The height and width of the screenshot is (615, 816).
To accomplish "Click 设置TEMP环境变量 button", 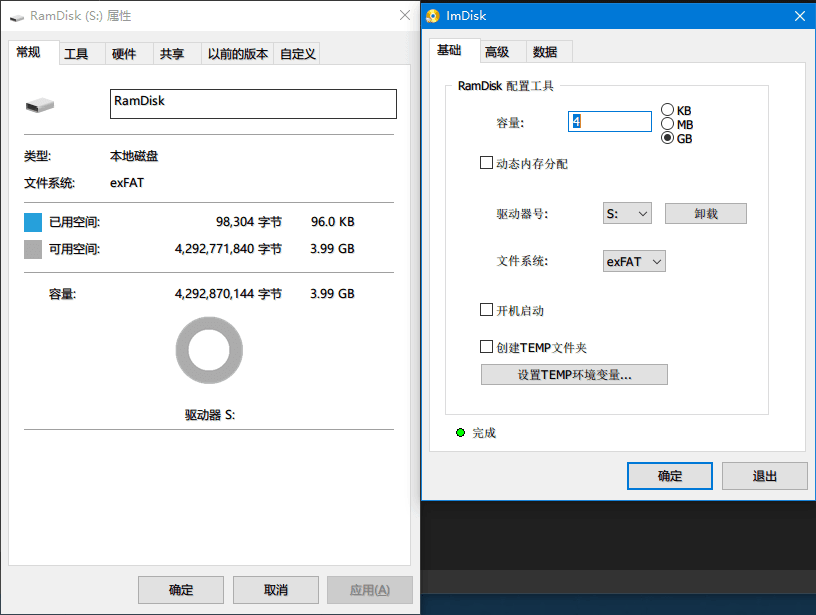I will (x=574, y=375).
